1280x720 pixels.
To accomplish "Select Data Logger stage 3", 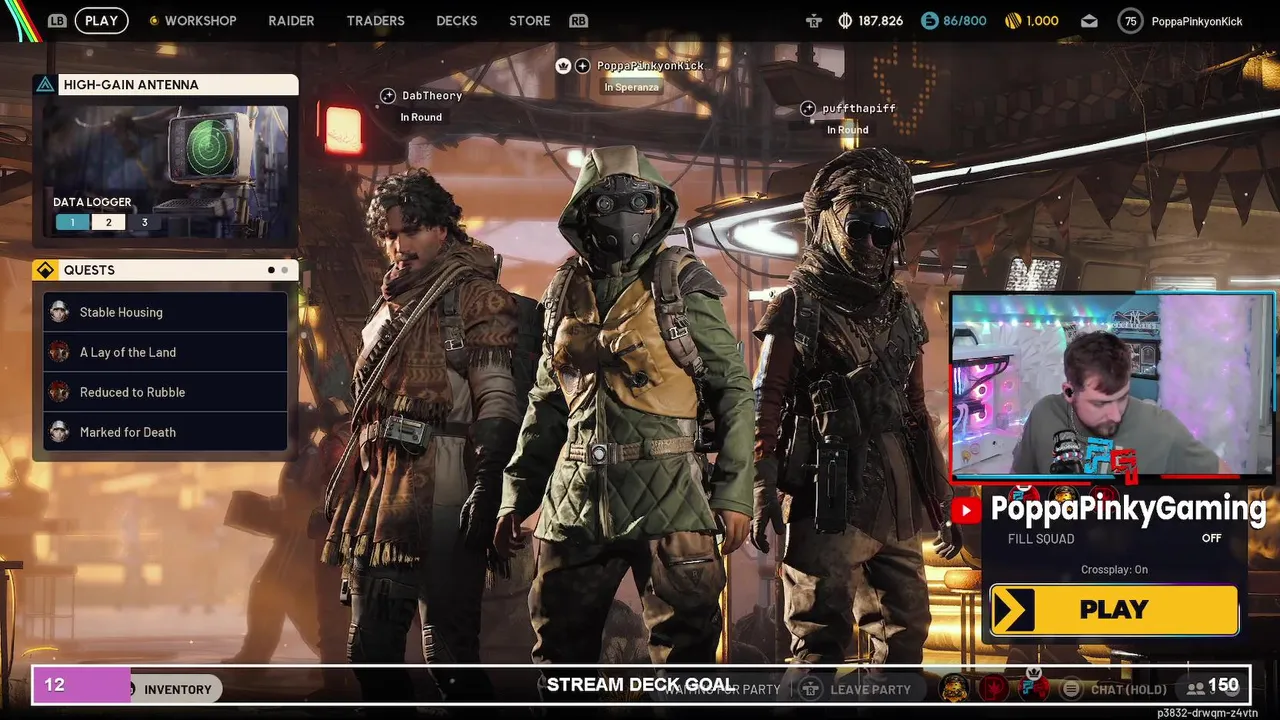I will (144, 222).
